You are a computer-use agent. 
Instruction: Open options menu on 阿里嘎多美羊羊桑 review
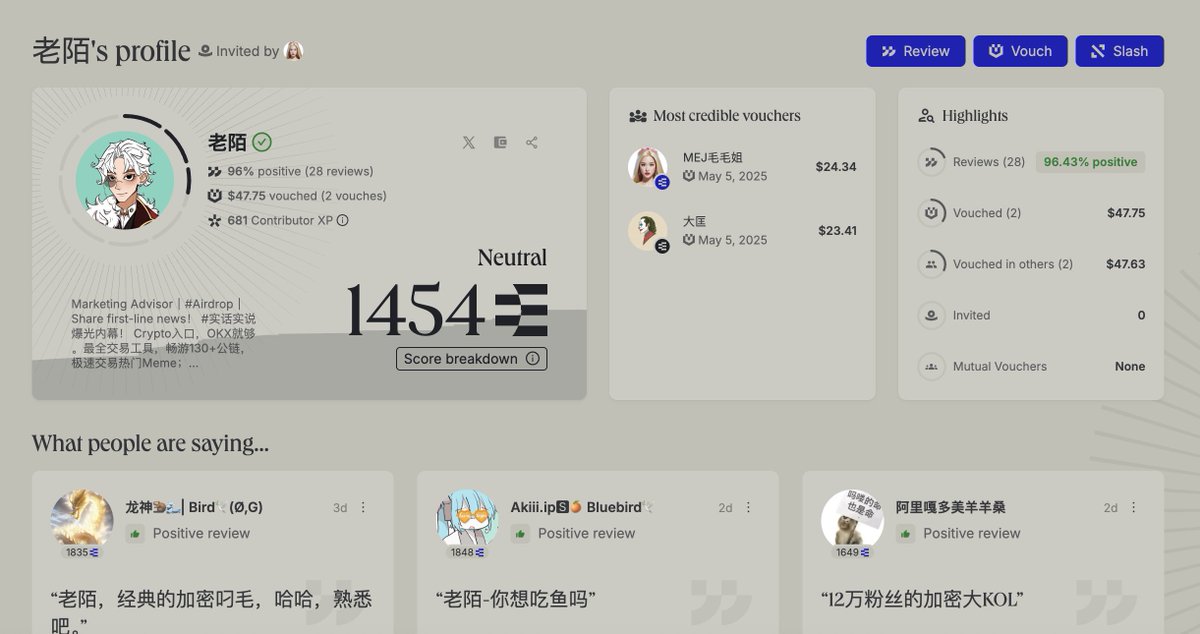click(1133, 508)
